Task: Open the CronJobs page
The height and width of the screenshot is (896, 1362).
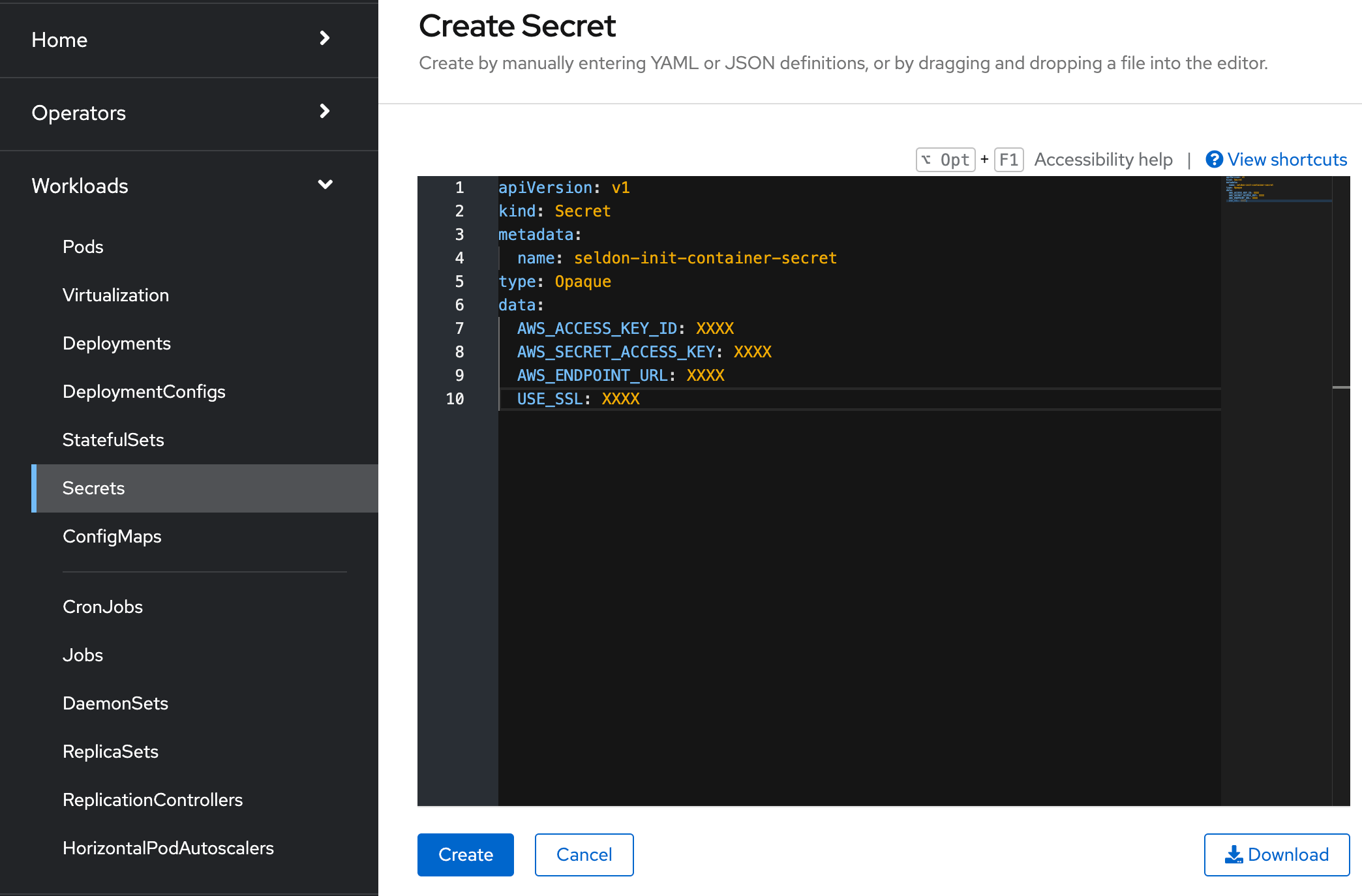Action: click(x=102, y=606)
